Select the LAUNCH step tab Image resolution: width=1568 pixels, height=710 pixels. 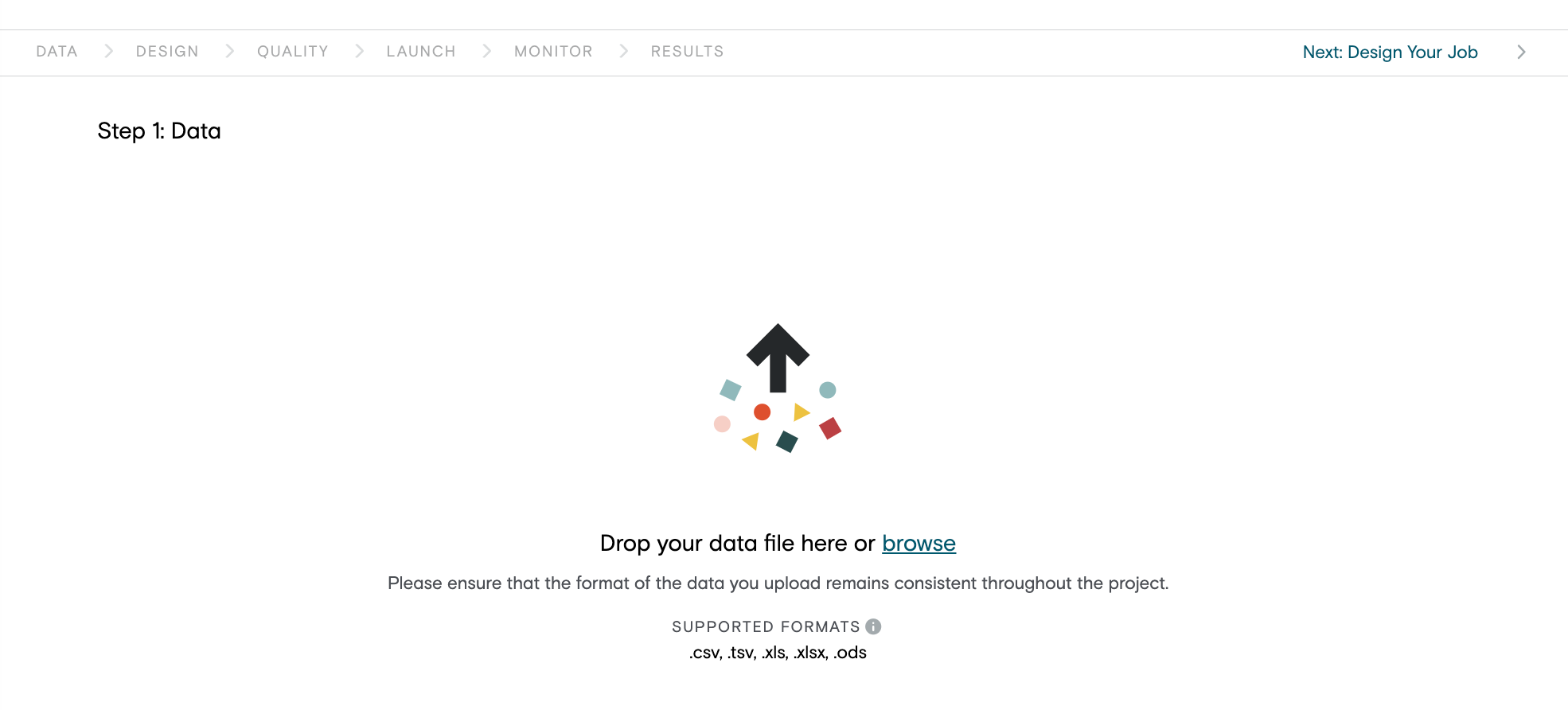tap(421, 51)
